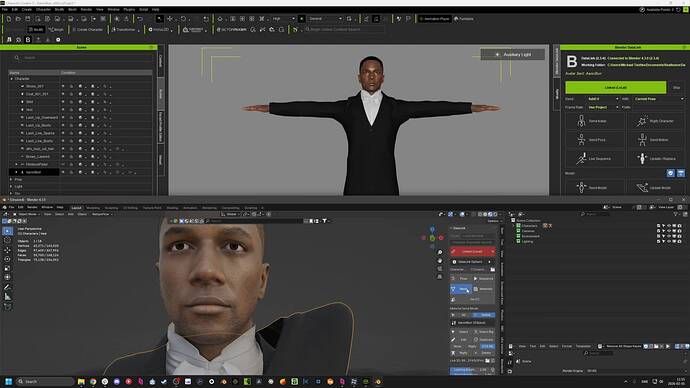Collapse the Character tree node in Scene panel
The width and height of the screenshot is (690, 388).
tap(11, 79)
